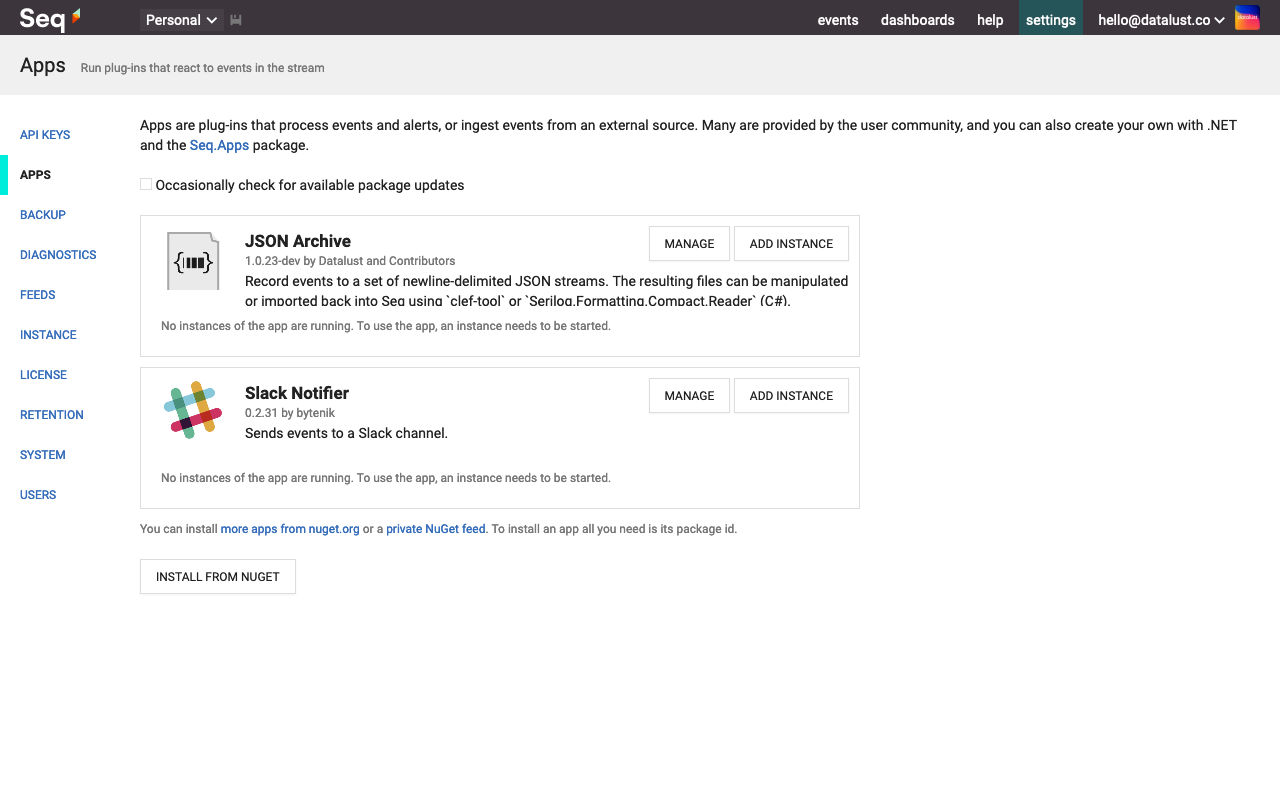The height and width of the screenshot is (800, 1280).
Task: Add instance of Slack Notifier
Action: point(791,396)
